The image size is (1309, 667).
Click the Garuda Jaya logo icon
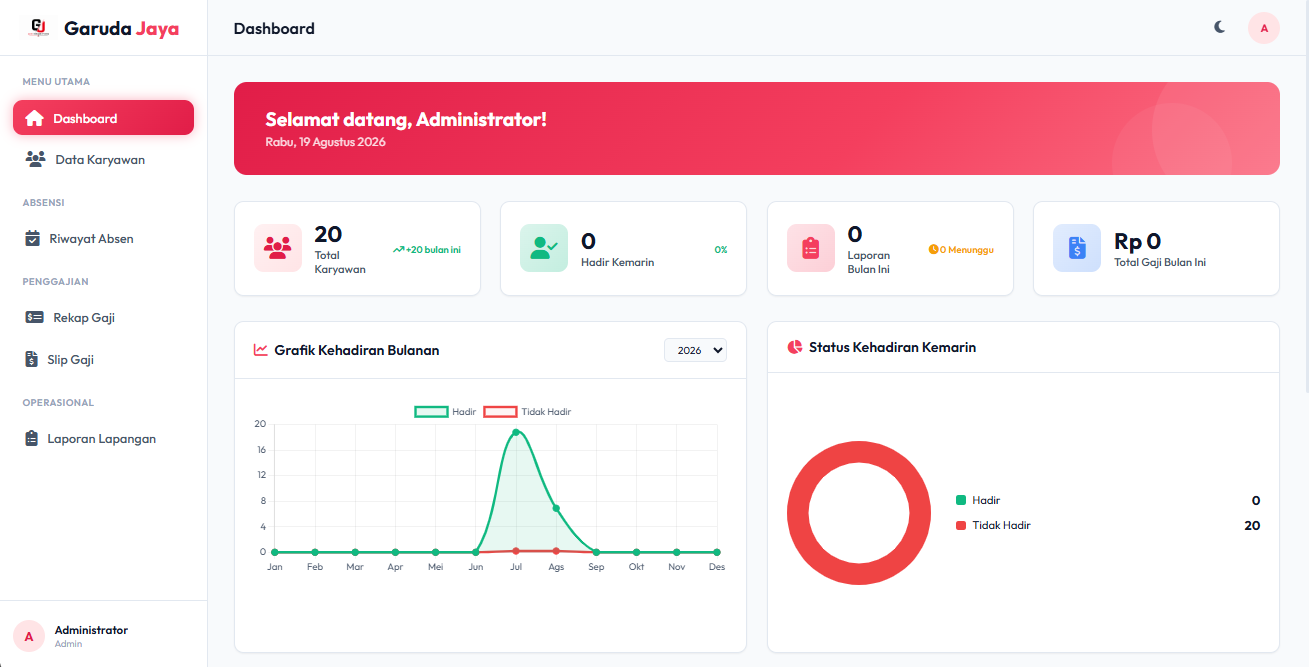[39, 28]
